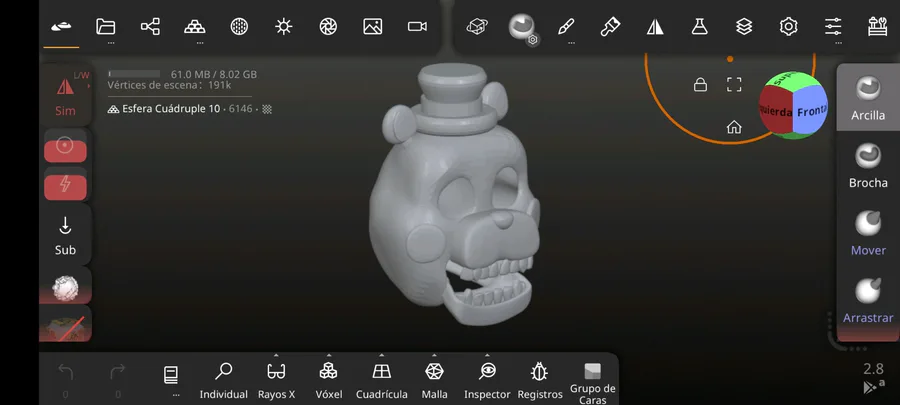Click the Frontal face of view cube

pyautogui.click(x=810, y=110)
